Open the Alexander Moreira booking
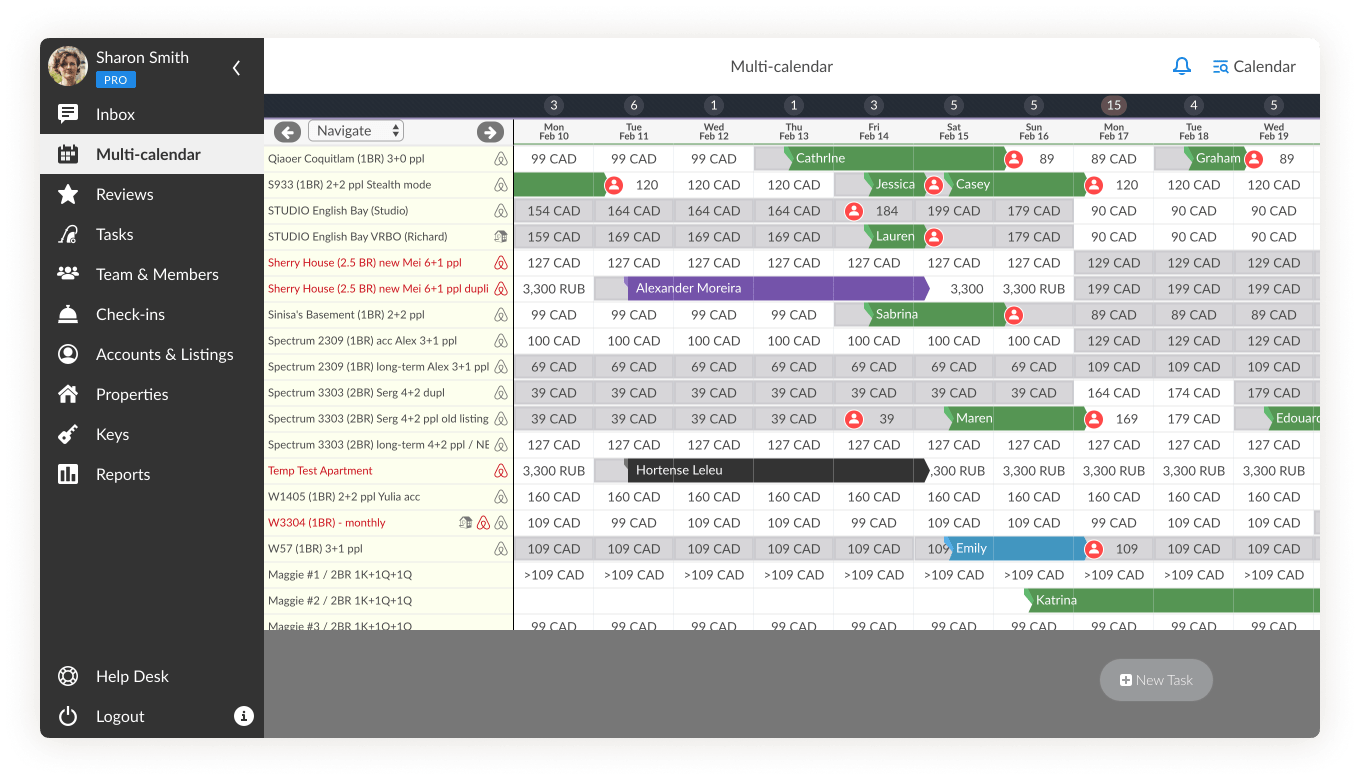Screen dimensions: 1360x780 tap(776, 288)
